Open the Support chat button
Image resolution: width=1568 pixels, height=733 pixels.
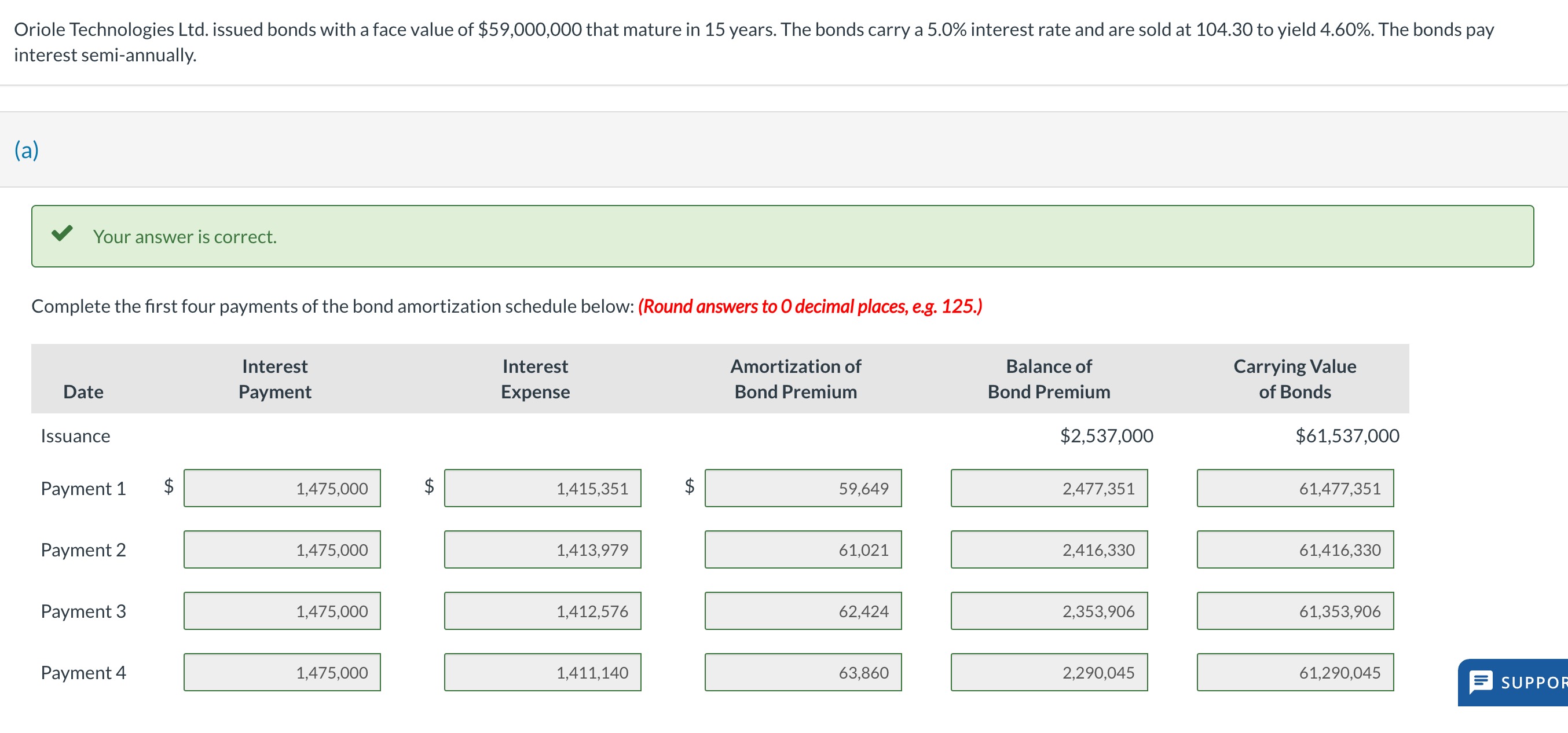(x=1513, y=683)
